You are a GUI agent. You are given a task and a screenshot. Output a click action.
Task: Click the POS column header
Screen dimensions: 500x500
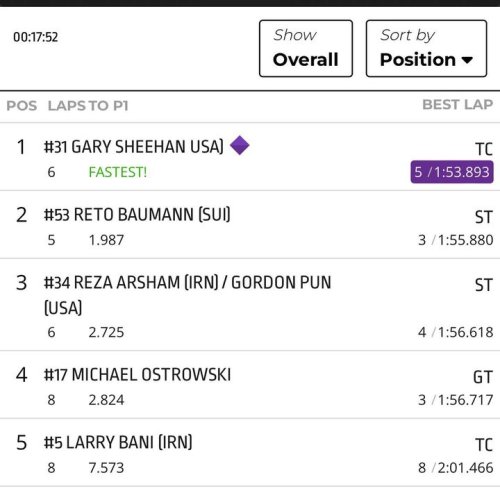[22, 106]
